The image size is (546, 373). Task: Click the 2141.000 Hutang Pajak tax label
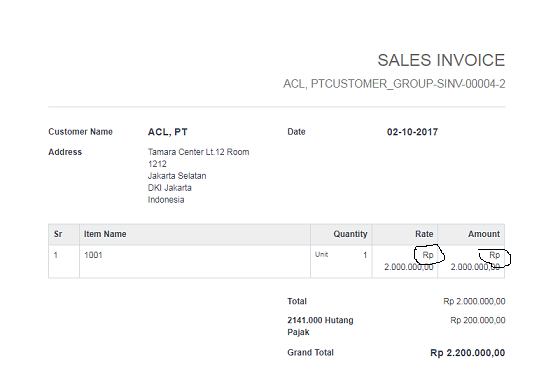tap(320, 326)
